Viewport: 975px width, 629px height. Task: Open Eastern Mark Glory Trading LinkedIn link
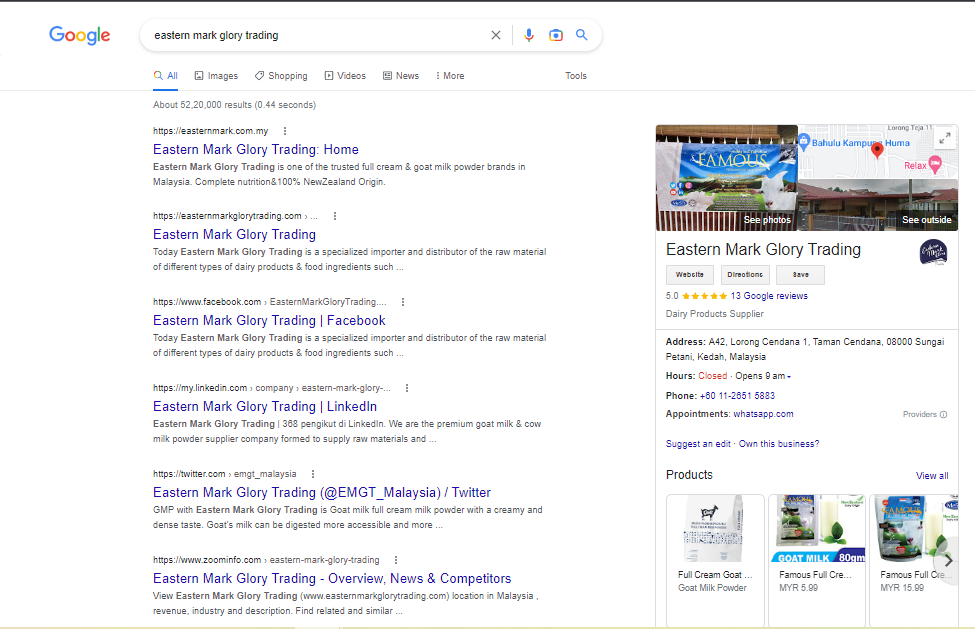pyautogui.click(x=265, y=406)
